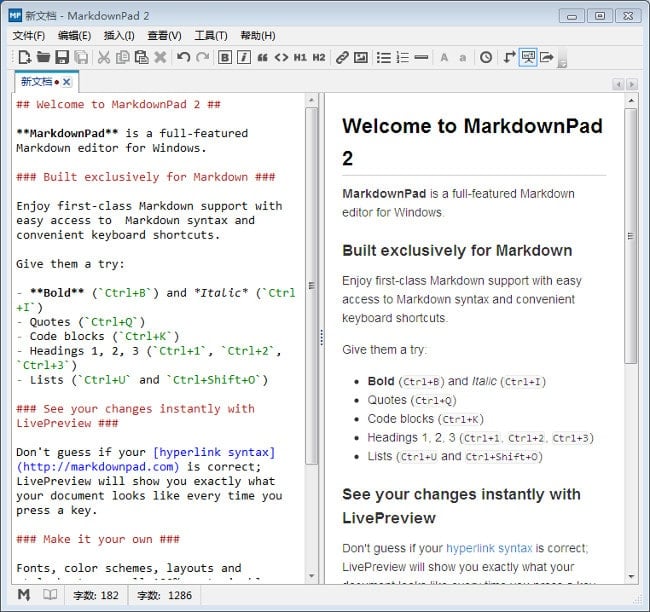
Task: Apply italic formatting with I icon
Action: (x=244, y=57)
